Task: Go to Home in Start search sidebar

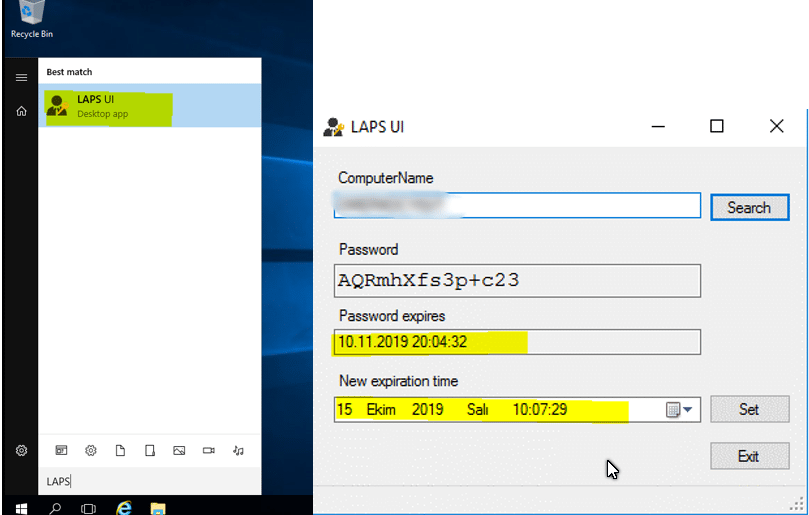Action: coord(21,111)
